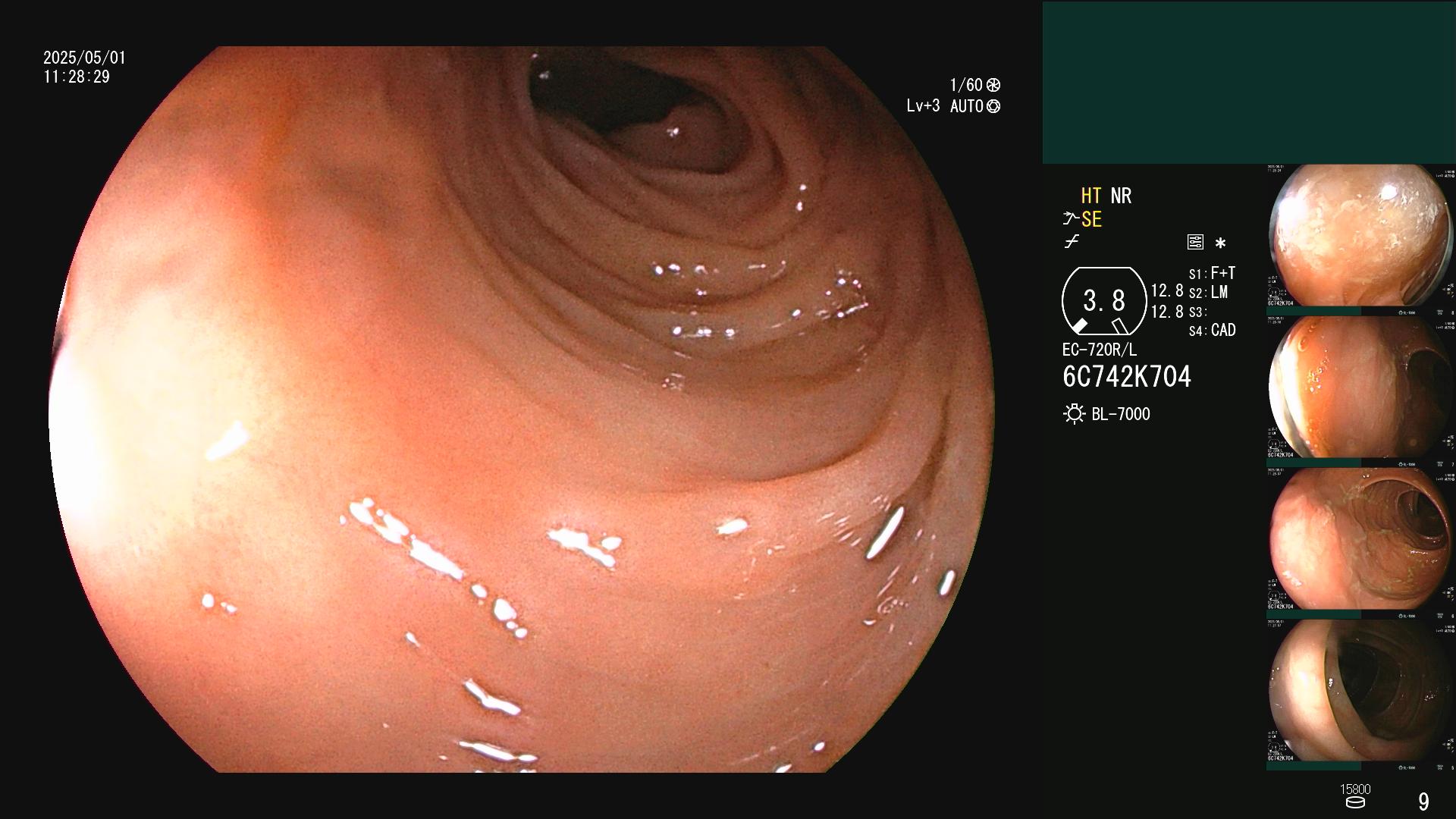The height and width of the screenshot is (819, 1456).
Task: Click the serial number 6C742K704
Action: [1127, 377]
